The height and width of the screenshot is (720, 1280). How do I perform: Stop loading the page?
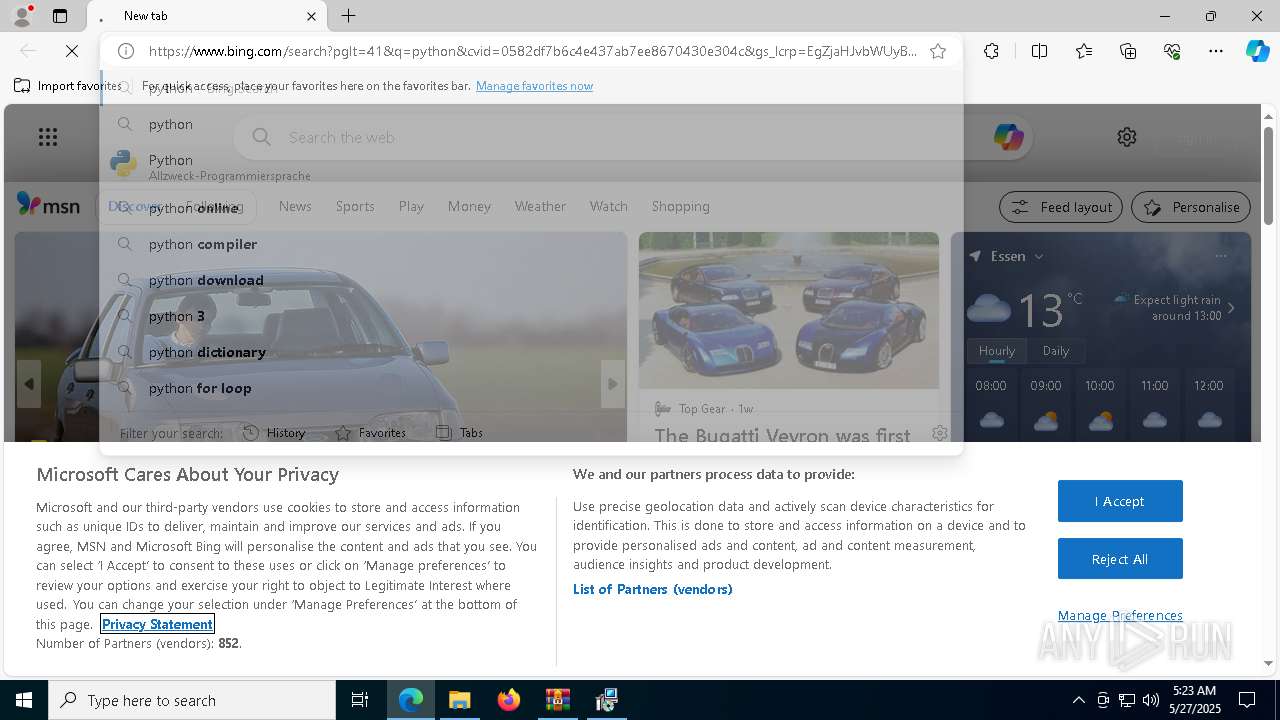[72, 51]
